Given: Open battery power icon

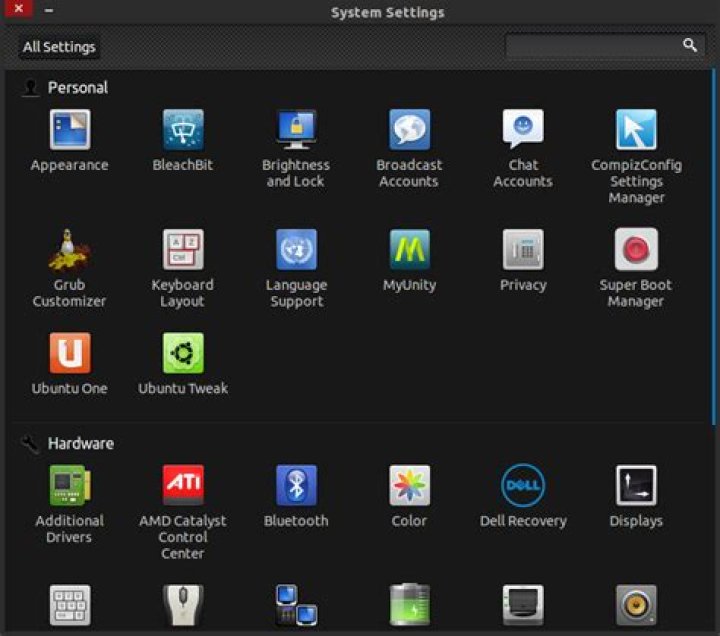Looking at the screenshot, I should [410, 605].
